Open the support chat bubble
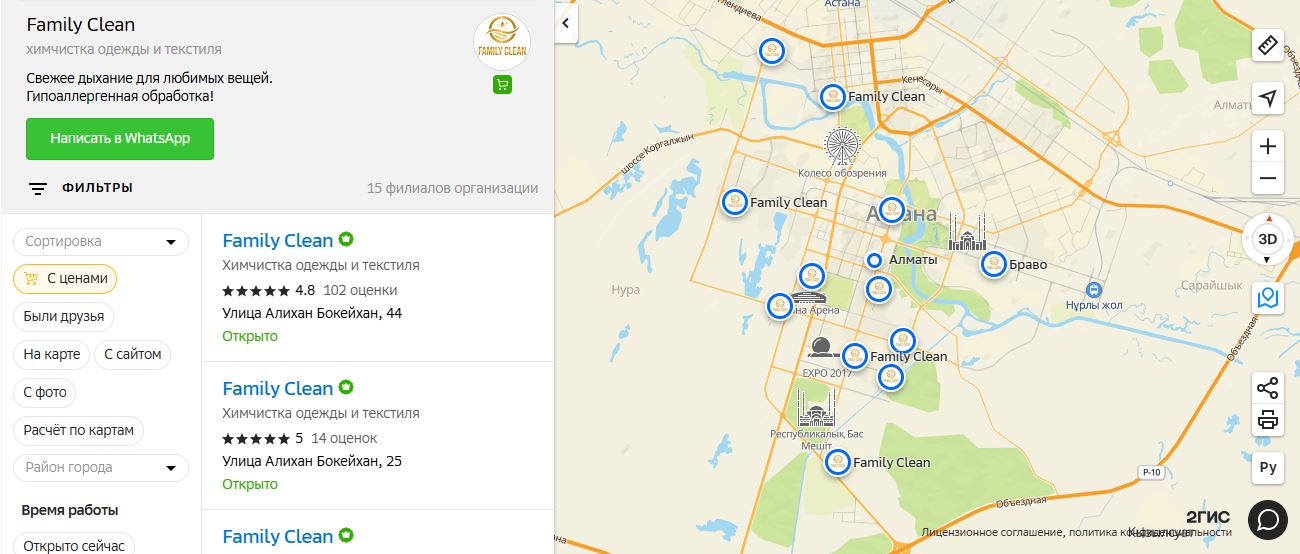Screen dimensions: 1300x554 tap(1268, 518)
